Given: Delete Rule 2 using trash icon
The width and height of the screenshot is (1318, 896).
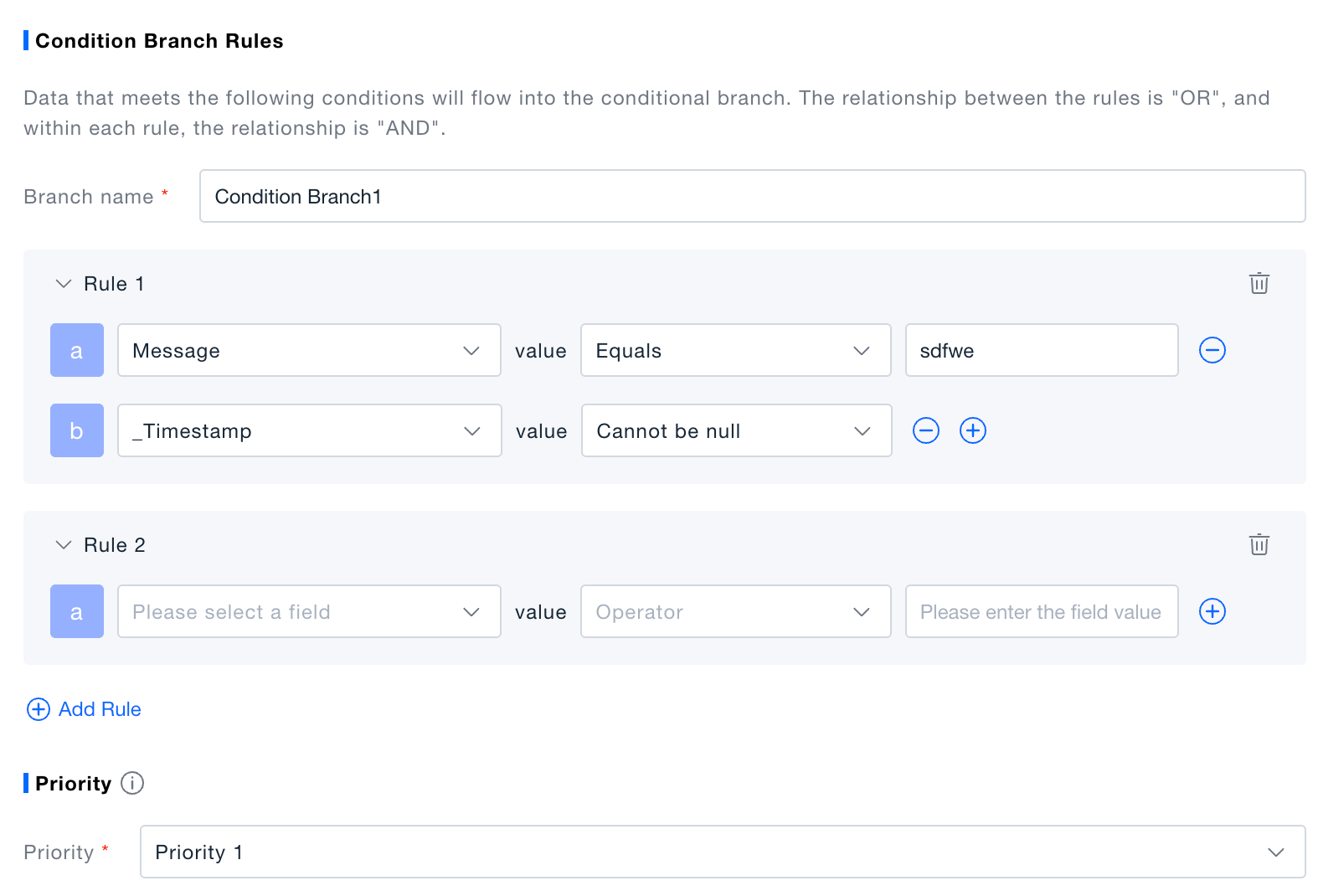Looking at the screenshot, I should point(1259,545).
